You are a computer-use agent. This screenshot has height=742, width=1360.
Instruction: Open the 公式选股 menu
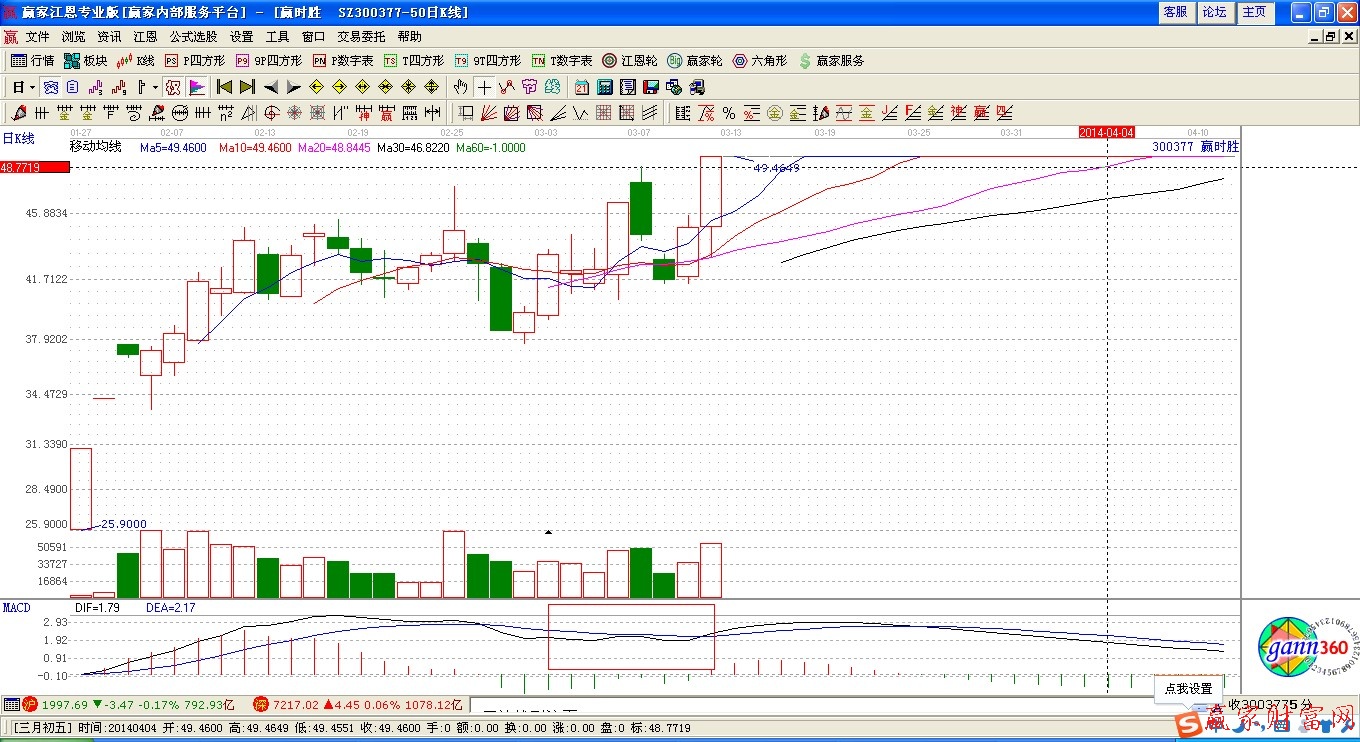193,36
